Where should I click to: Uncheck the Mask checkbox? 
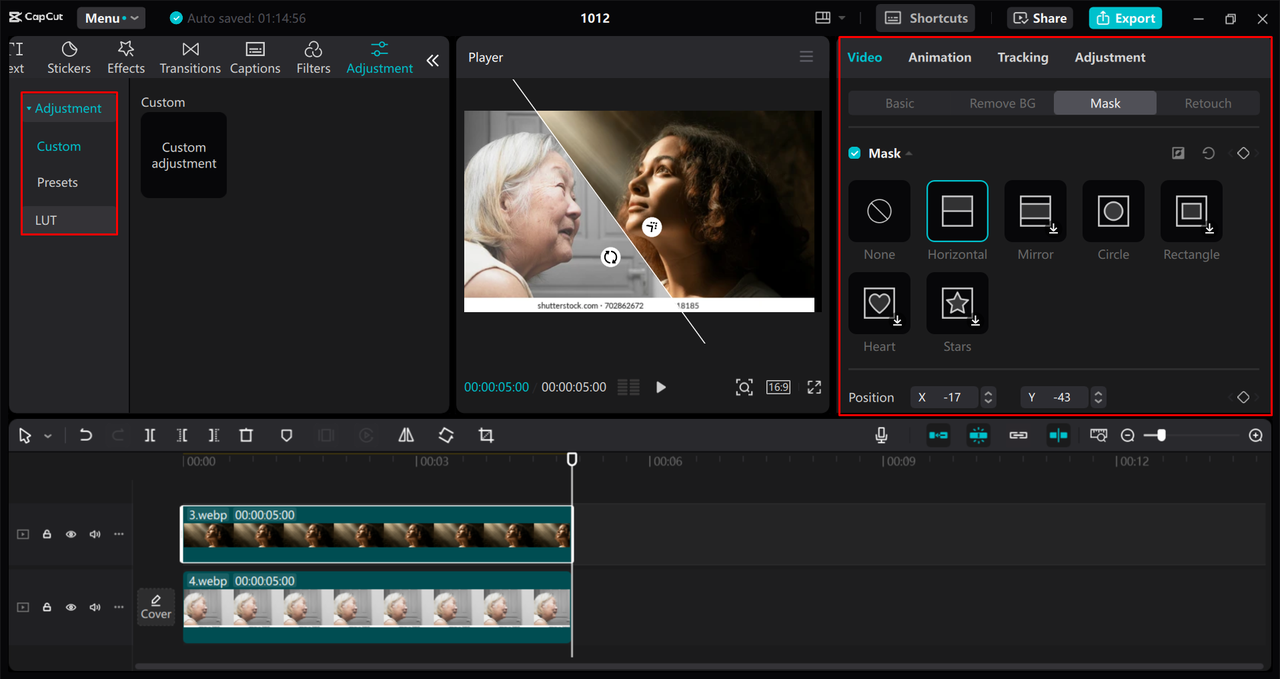point(855,153)
